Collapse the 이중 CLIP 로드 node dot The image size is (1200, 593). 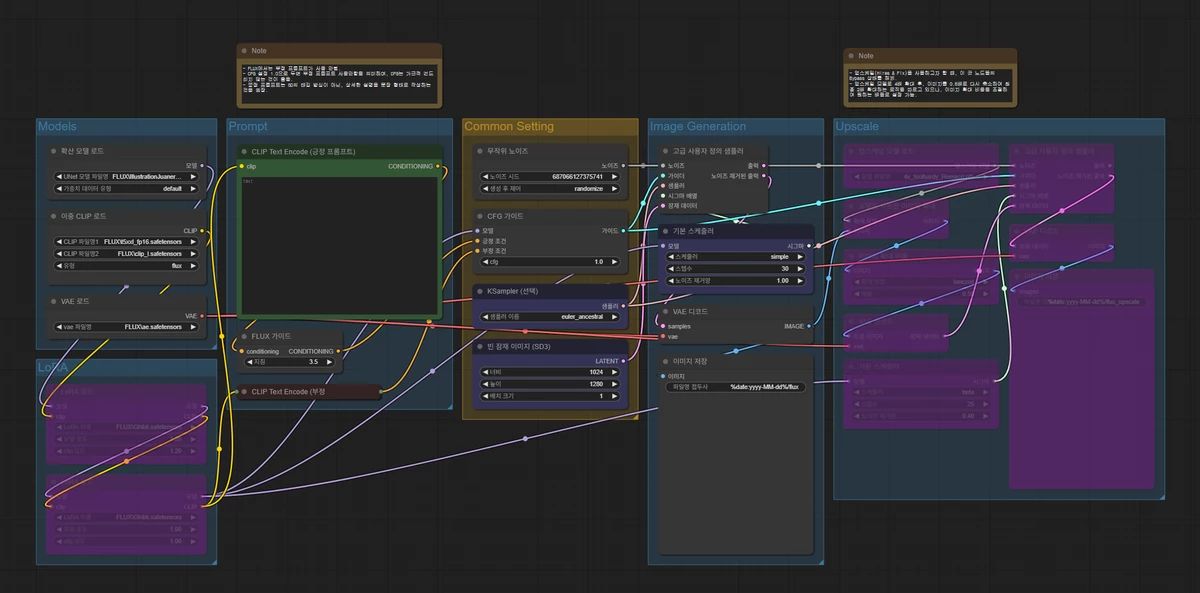coord(52,215)
